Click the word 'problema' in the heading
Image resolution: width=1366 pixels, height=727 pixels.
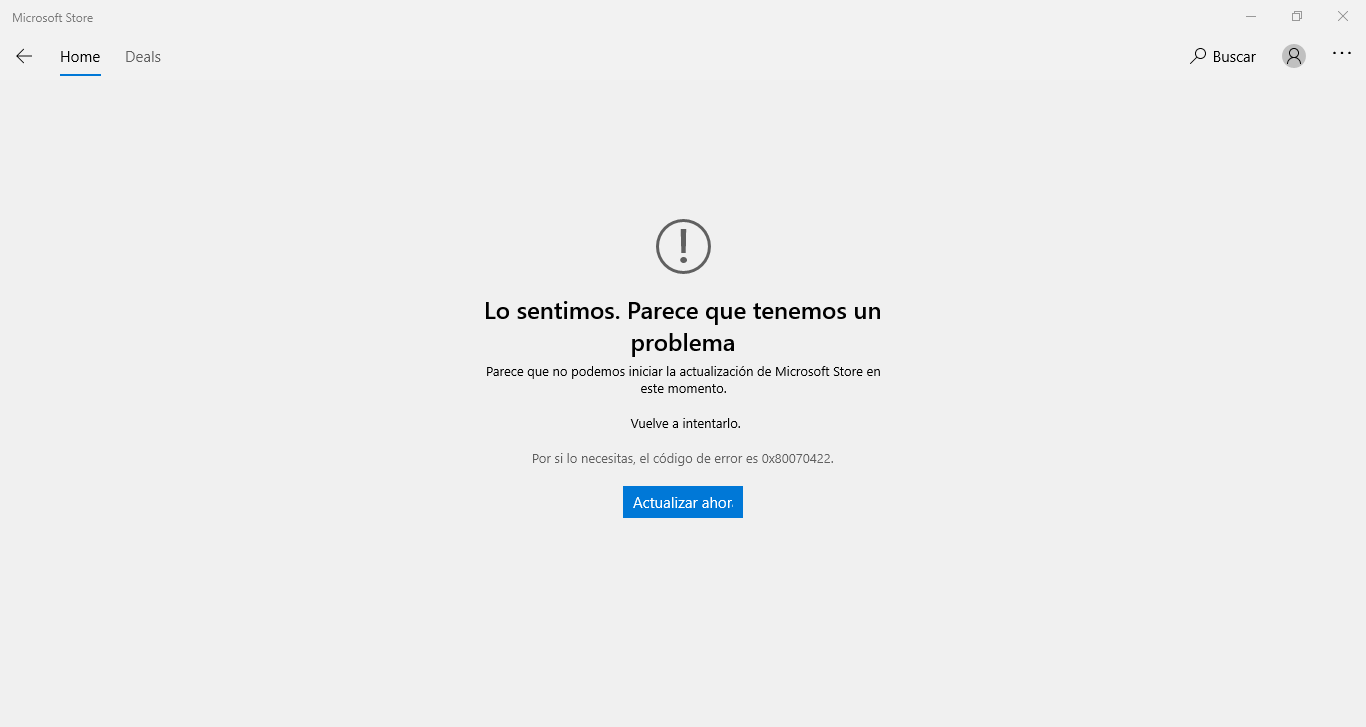pos(683,343)
